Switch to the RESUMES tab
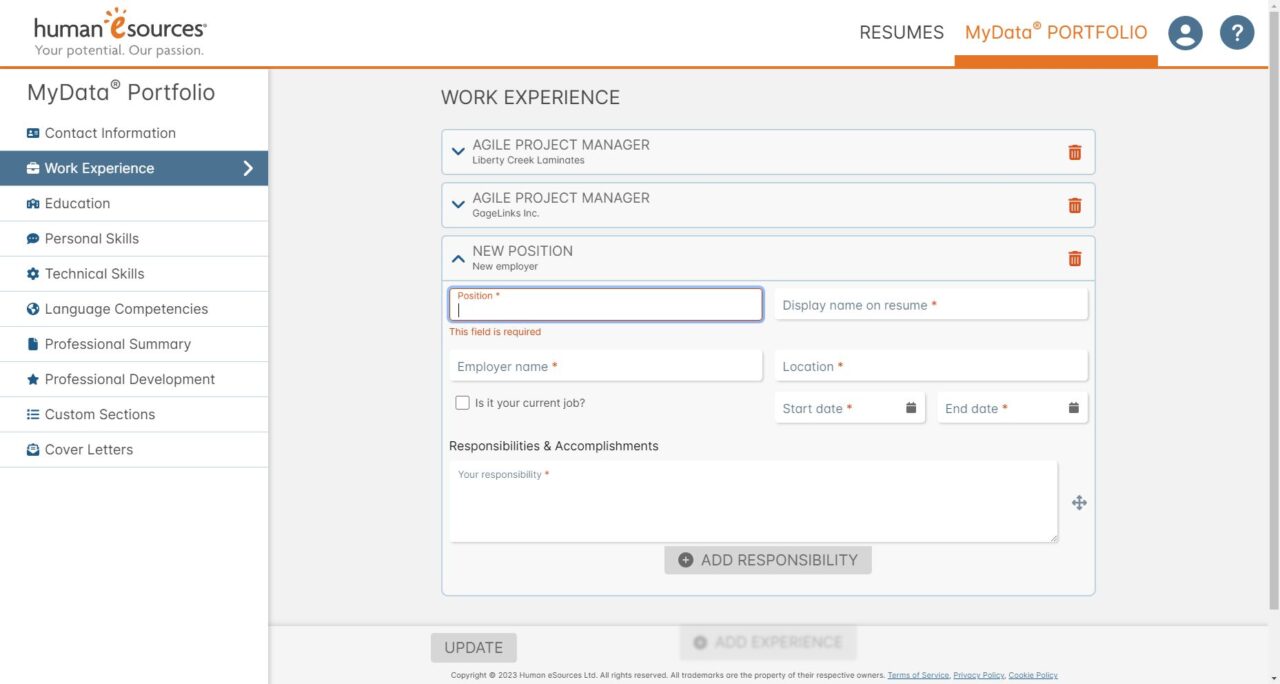 (x=901, y=32)
